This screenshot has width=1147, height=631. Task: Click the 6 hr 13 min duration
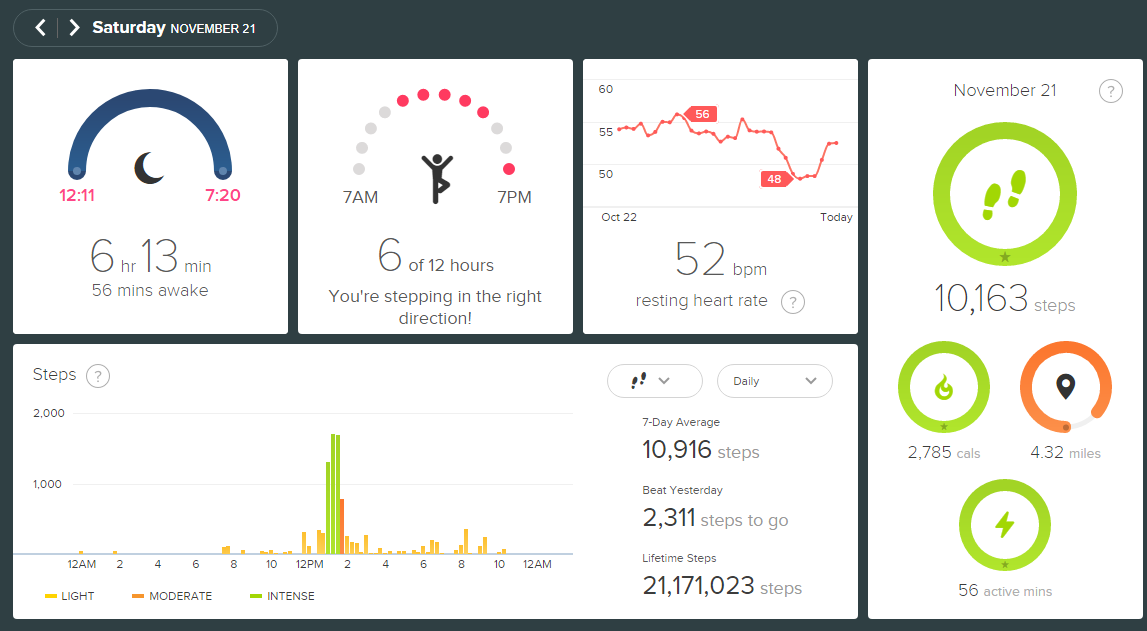point(151,256)
